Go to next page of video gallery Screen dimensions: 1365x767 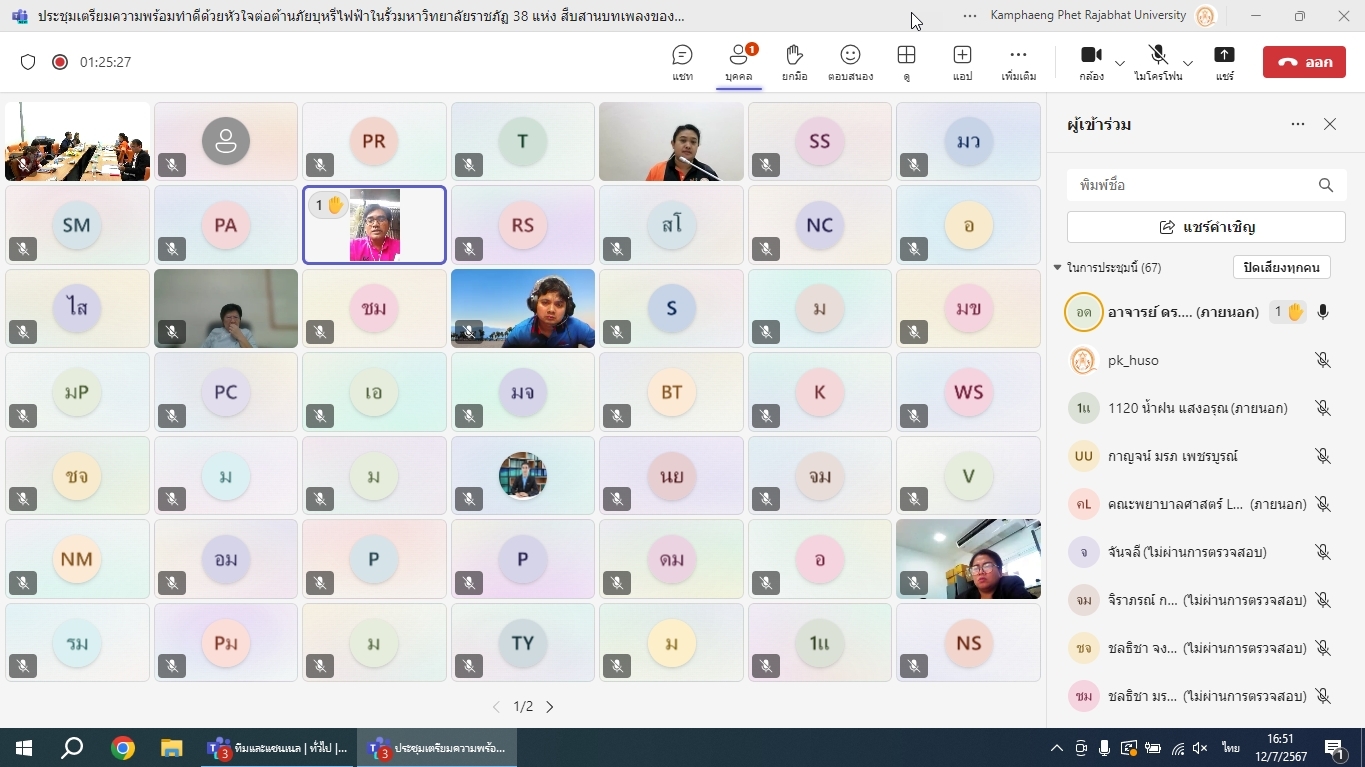click(x=550, y=707)
